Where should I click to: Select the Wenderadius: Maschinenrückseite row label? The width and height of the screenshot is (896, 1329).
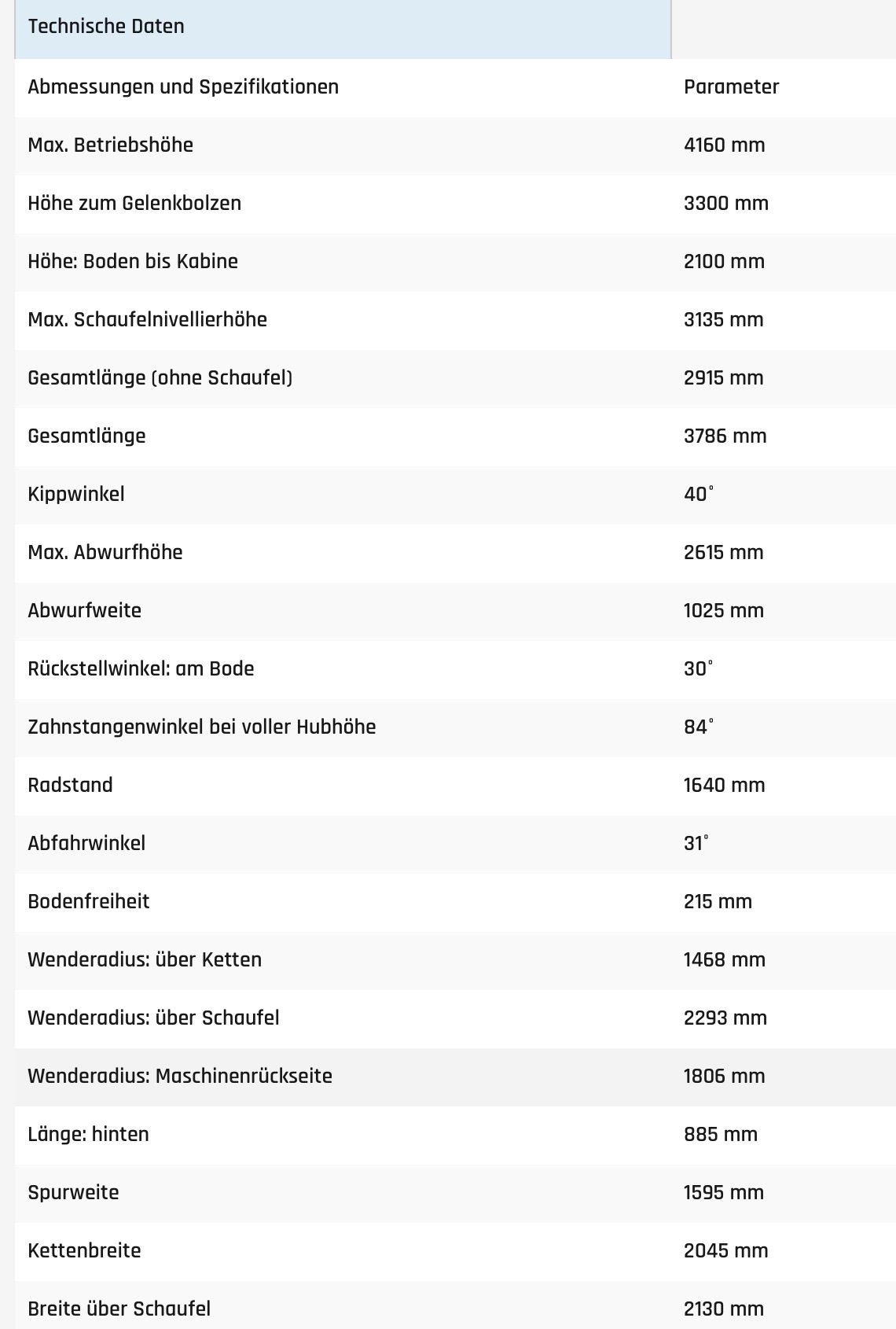[x=179, y=1076]
